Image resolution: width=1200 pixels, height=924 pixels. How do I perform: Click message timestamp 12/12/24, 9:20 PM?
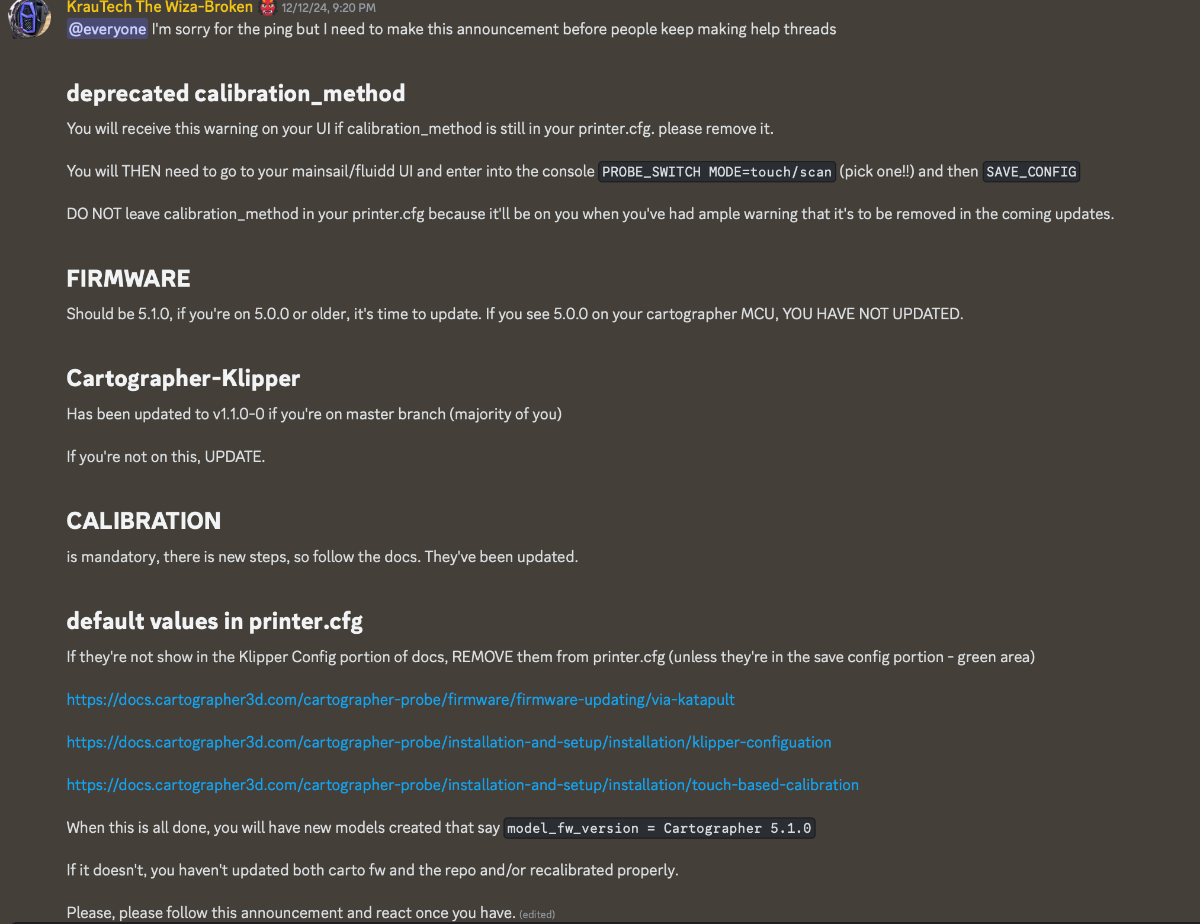329,8
